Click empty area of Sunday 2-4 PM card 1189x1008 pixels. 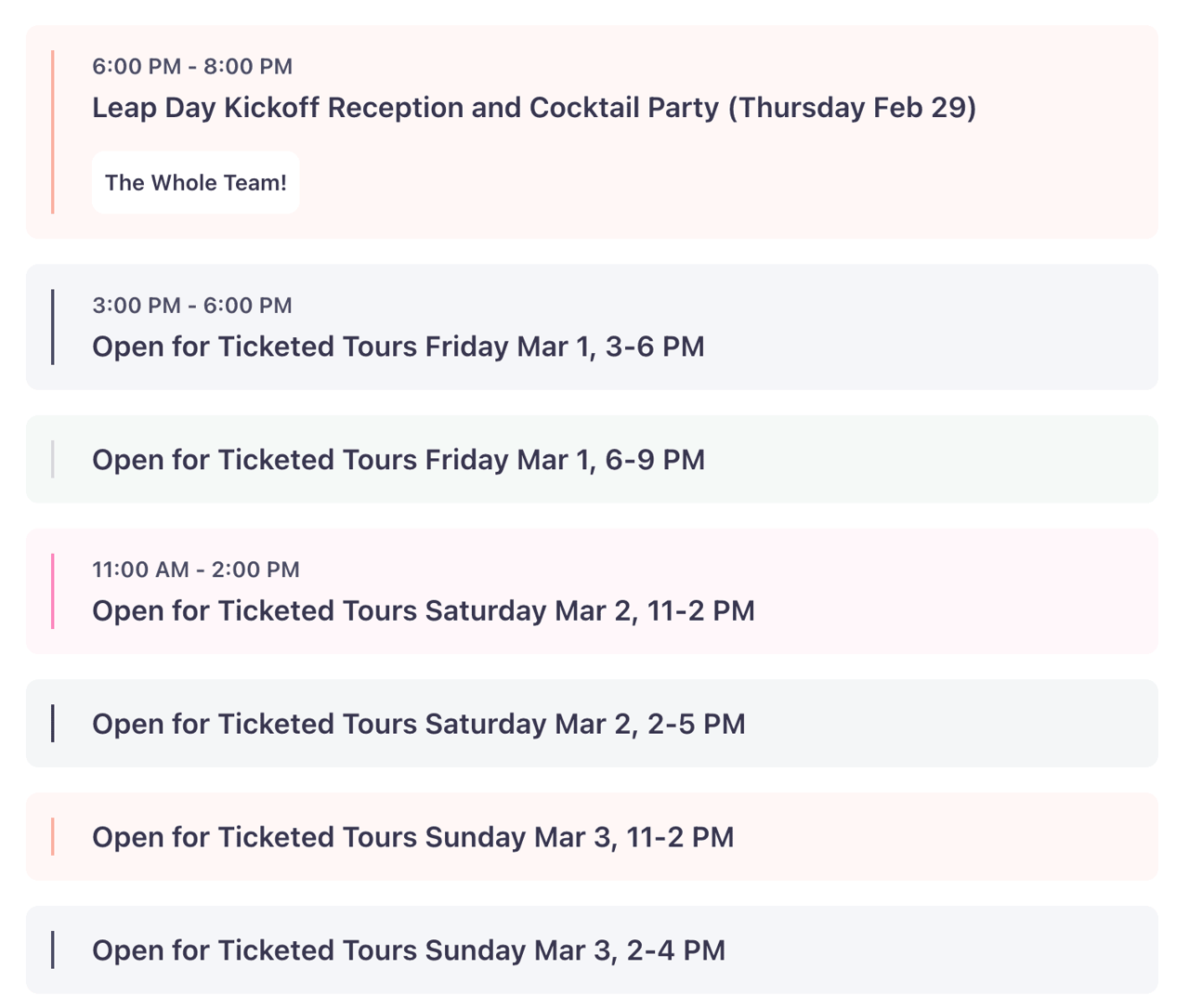tap(938, 950)
